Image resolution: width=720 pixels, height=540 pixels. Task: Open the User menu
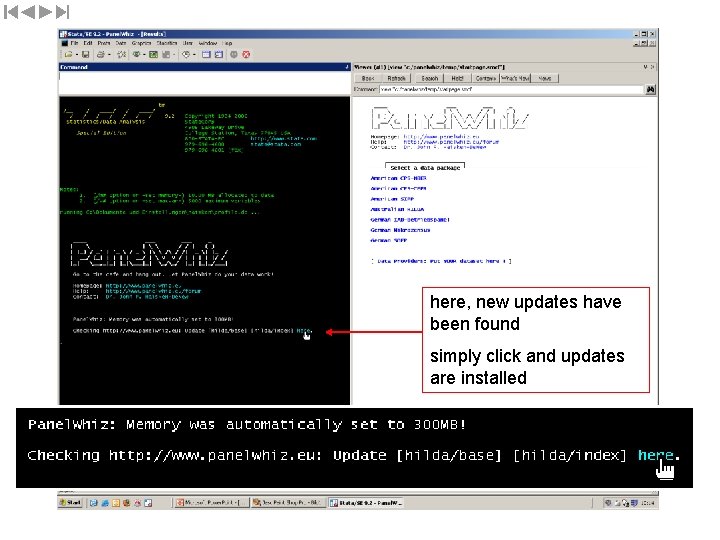pyautogui.click(x=188, y=43)
